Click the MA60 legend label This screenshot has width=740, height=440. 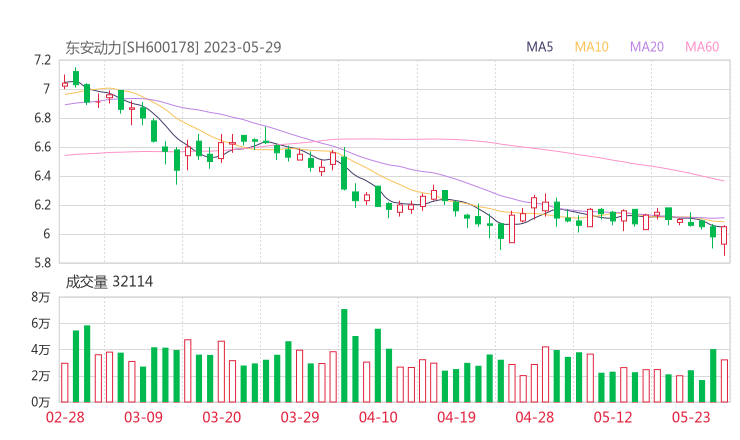pyautogui.click(x=702, y=47)
